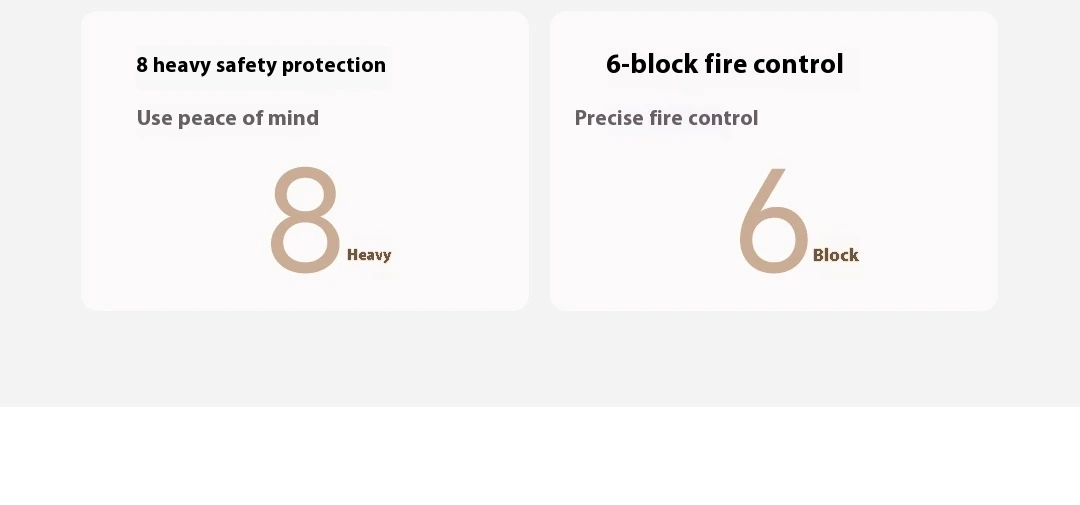This screenshot has width=1080, height=505.
Task: Click the word "Use" in the left subtitle
Action: point(155,119)
